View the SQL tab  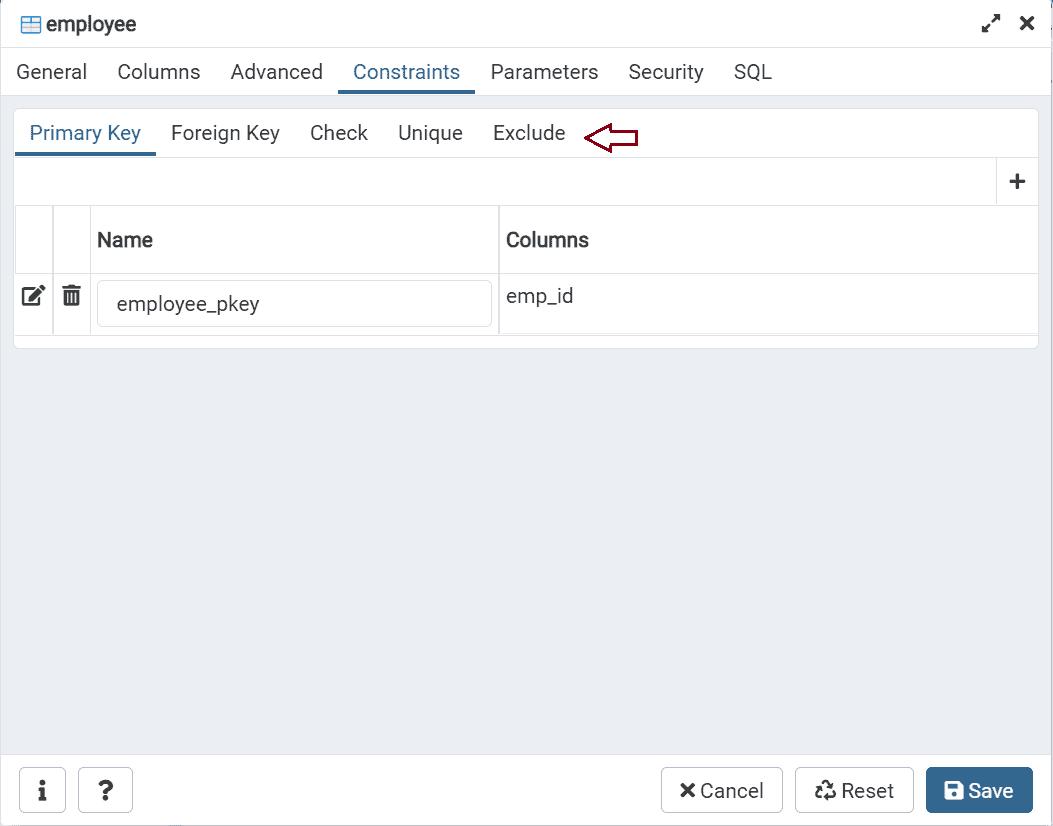pos(753,72)
